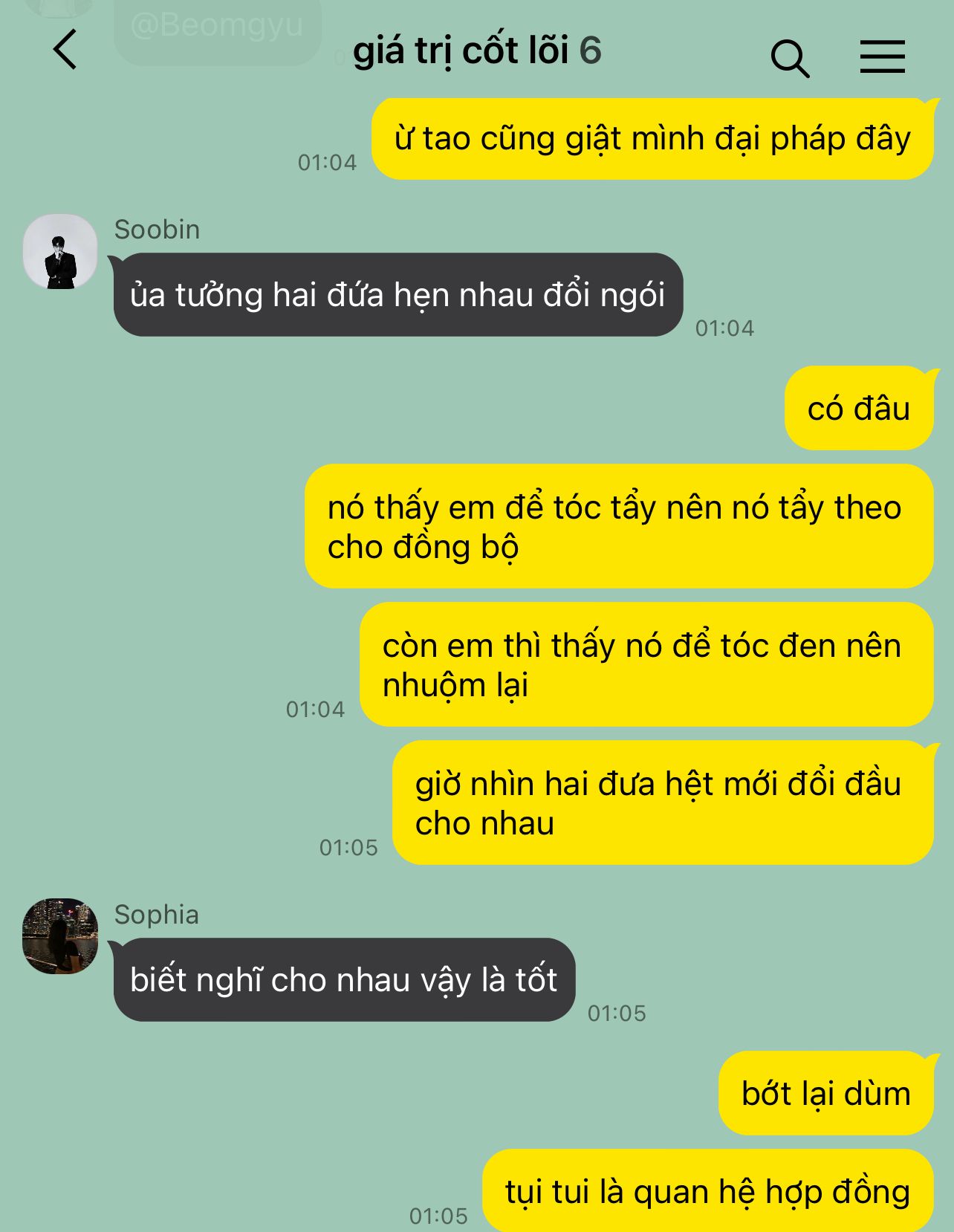954x1232 pixels.
Task: Tap the 01:05 timestamp beside Sophia's message
Action: click(617, 1013)
